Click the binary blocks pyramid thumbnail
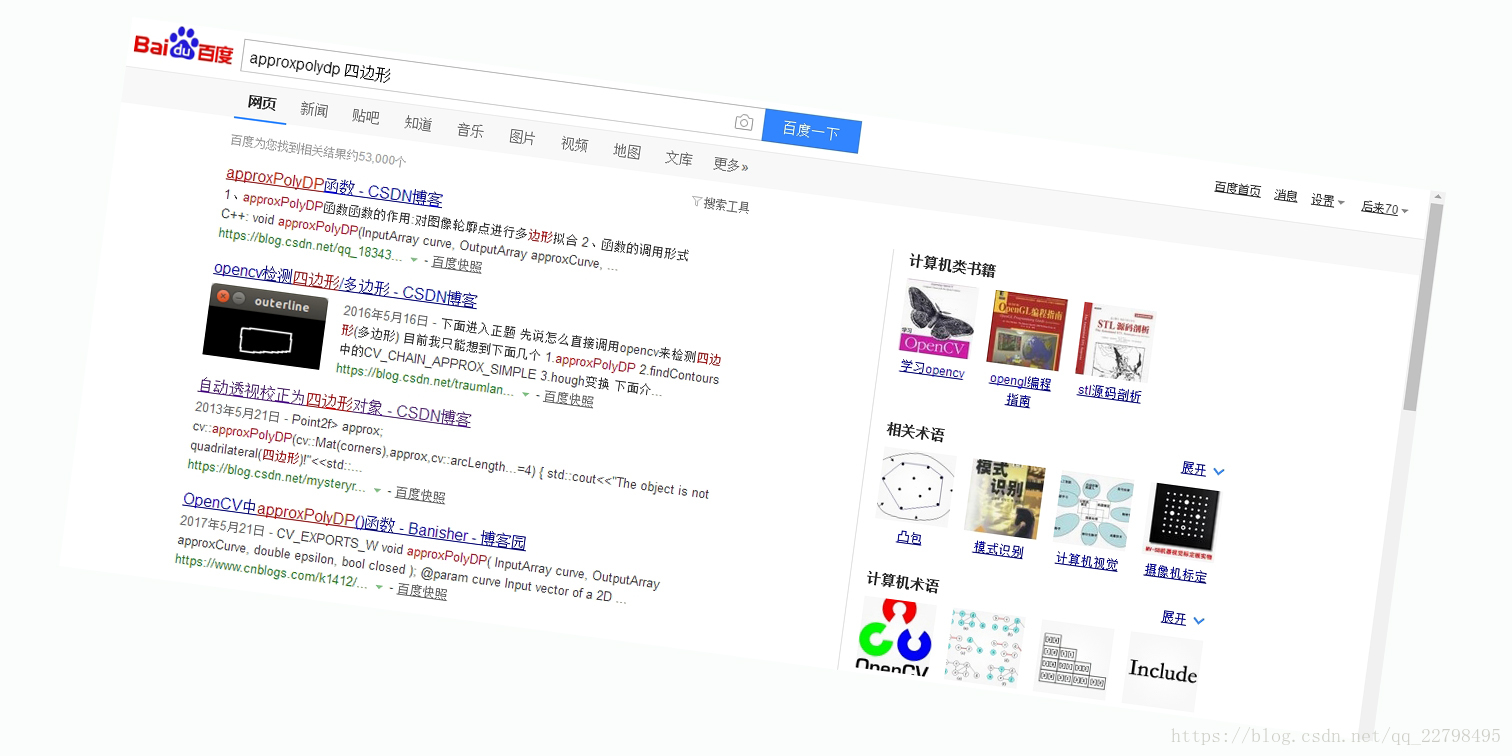1512x756 pixels. click(1073, 659)
